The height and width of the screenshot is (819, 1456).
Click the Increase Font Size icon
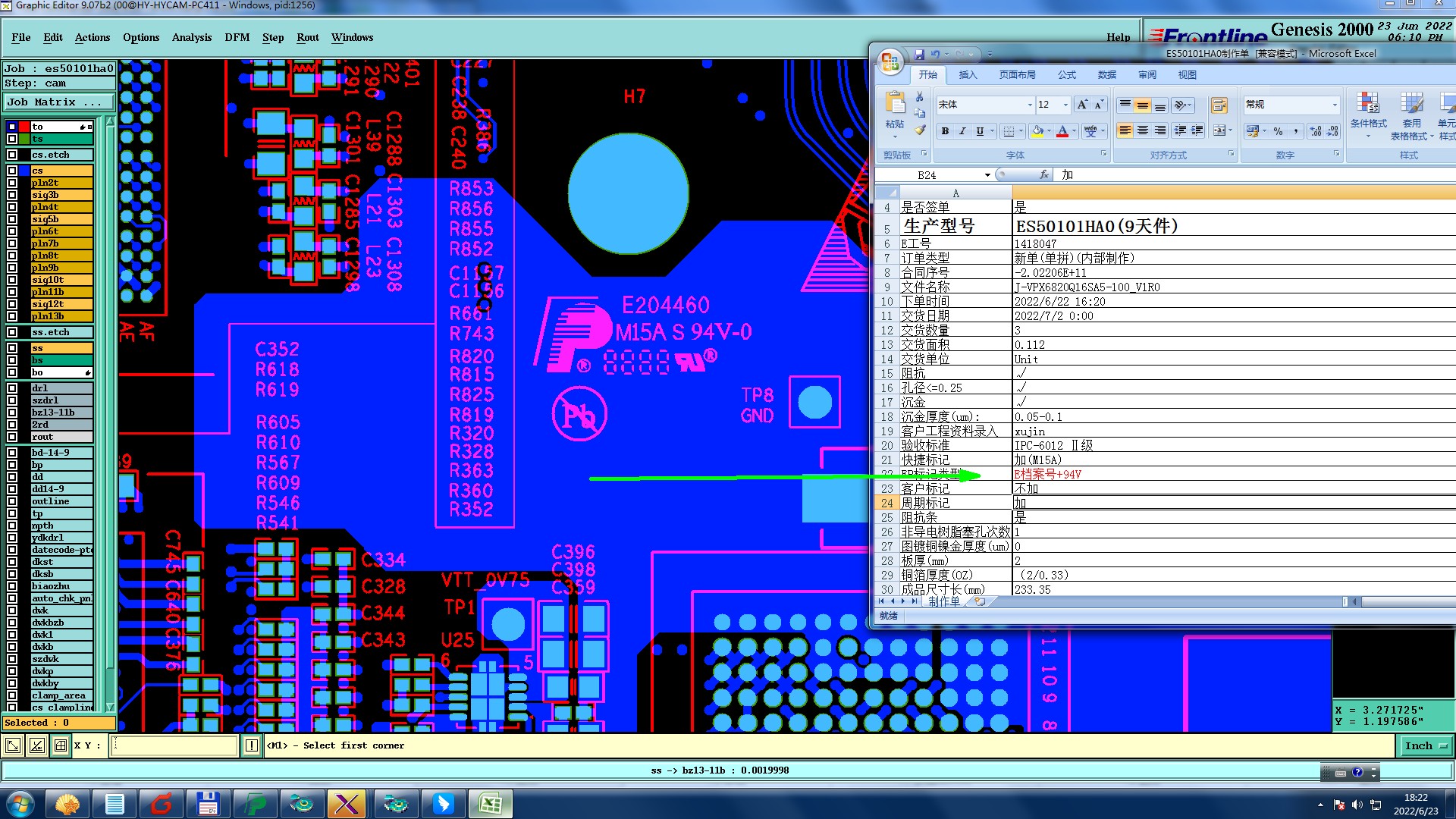coord(1082,105)
